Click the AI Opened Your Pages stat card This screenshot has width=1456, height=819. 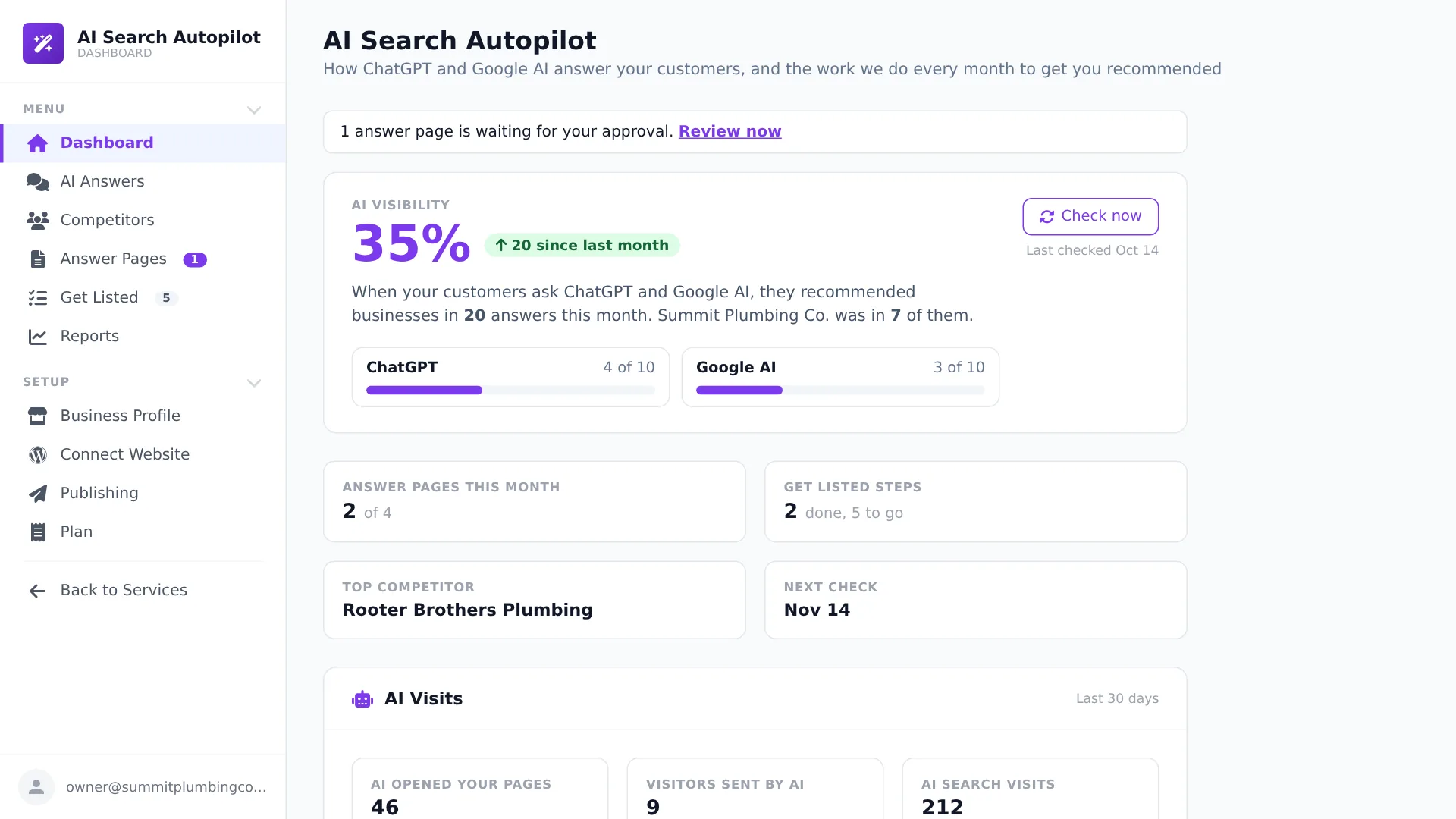[480, 789]
